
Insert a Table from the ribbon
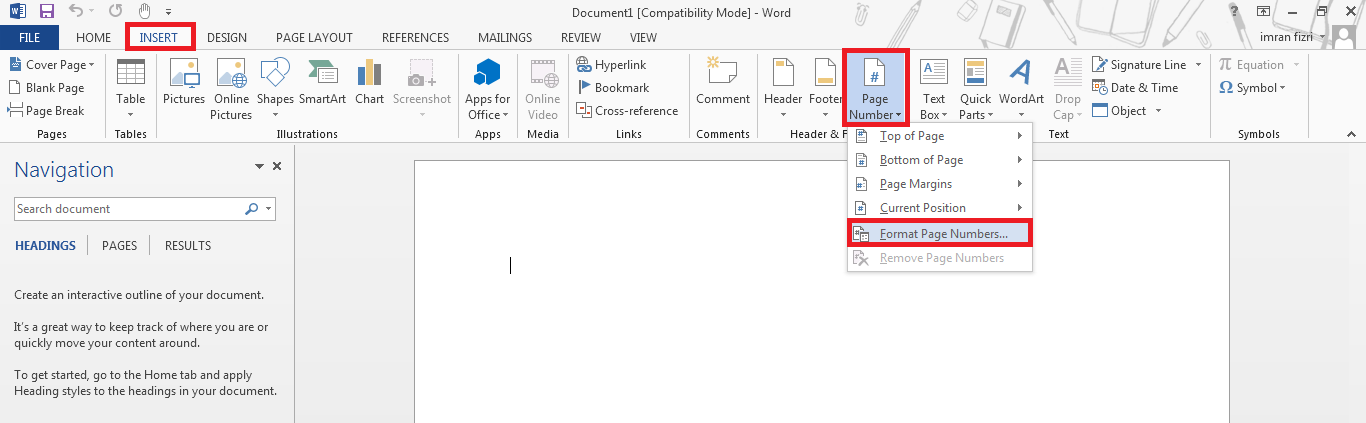(131, 90)
